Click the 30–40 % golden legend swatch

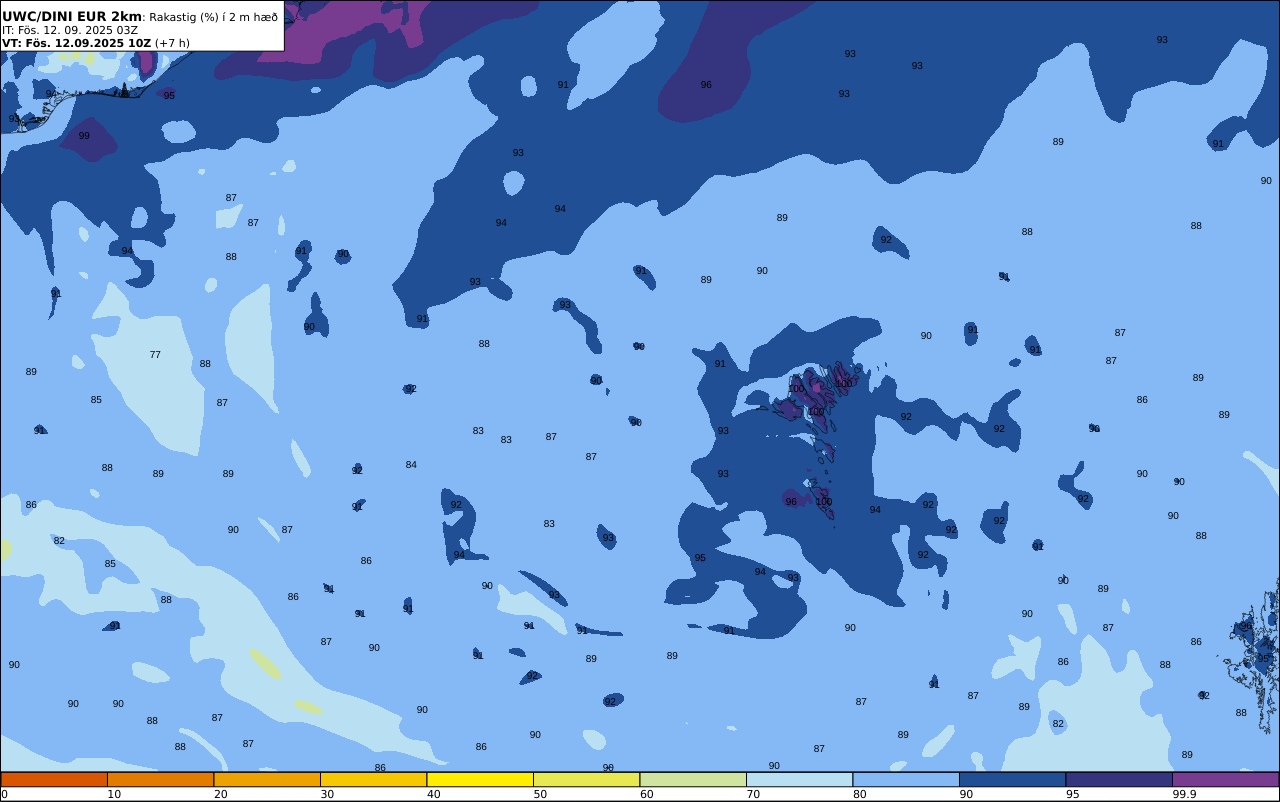[373, 779]
